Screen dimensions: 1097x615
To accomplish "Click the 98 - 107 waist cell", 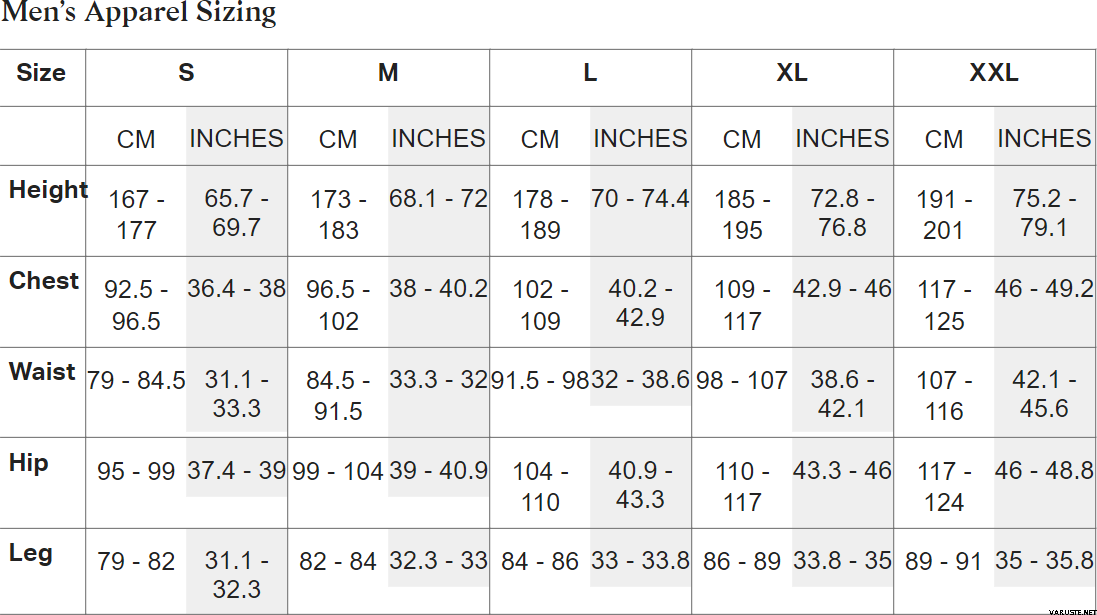I will pos(742,381).
